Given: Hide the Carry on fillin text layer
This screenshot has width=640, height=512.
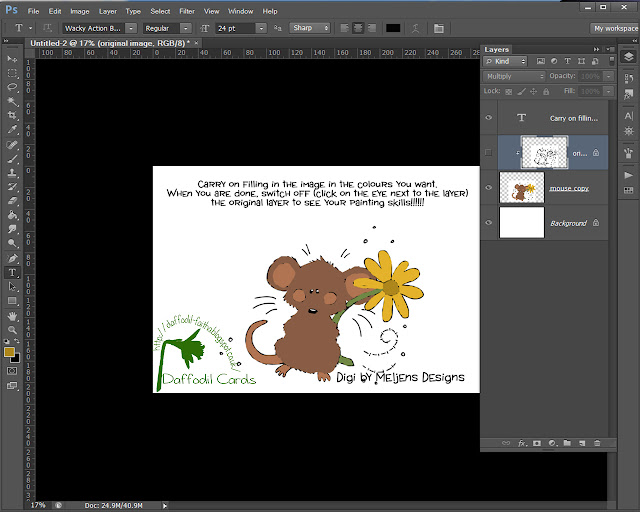Looking at the screenshot, I should 489,118.
